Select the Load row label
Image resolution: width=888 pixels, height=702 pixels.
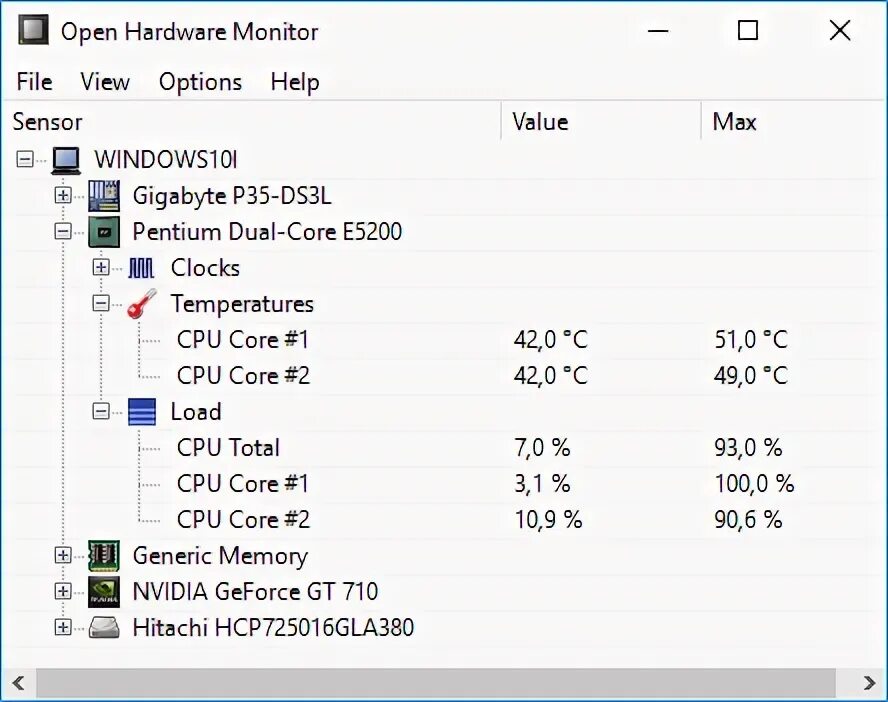pos(195,412)
